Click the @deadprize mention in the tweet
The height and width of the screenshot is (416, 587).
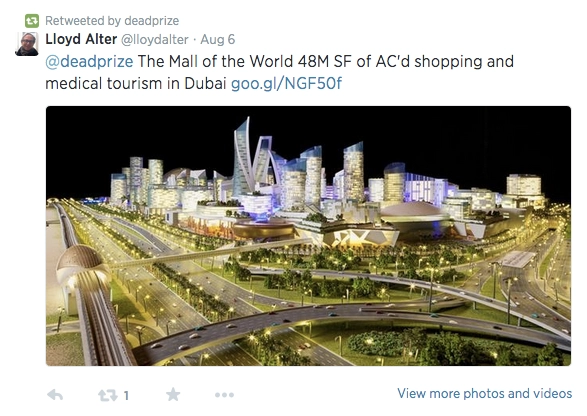(x=89, y=61)
